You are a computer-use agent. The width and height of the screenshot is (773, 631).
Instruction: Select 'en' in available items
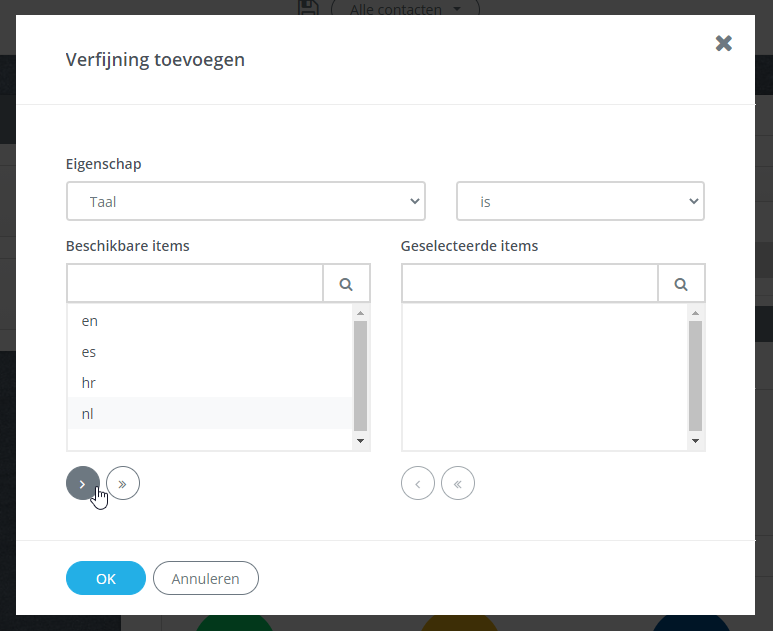[210, 321]
